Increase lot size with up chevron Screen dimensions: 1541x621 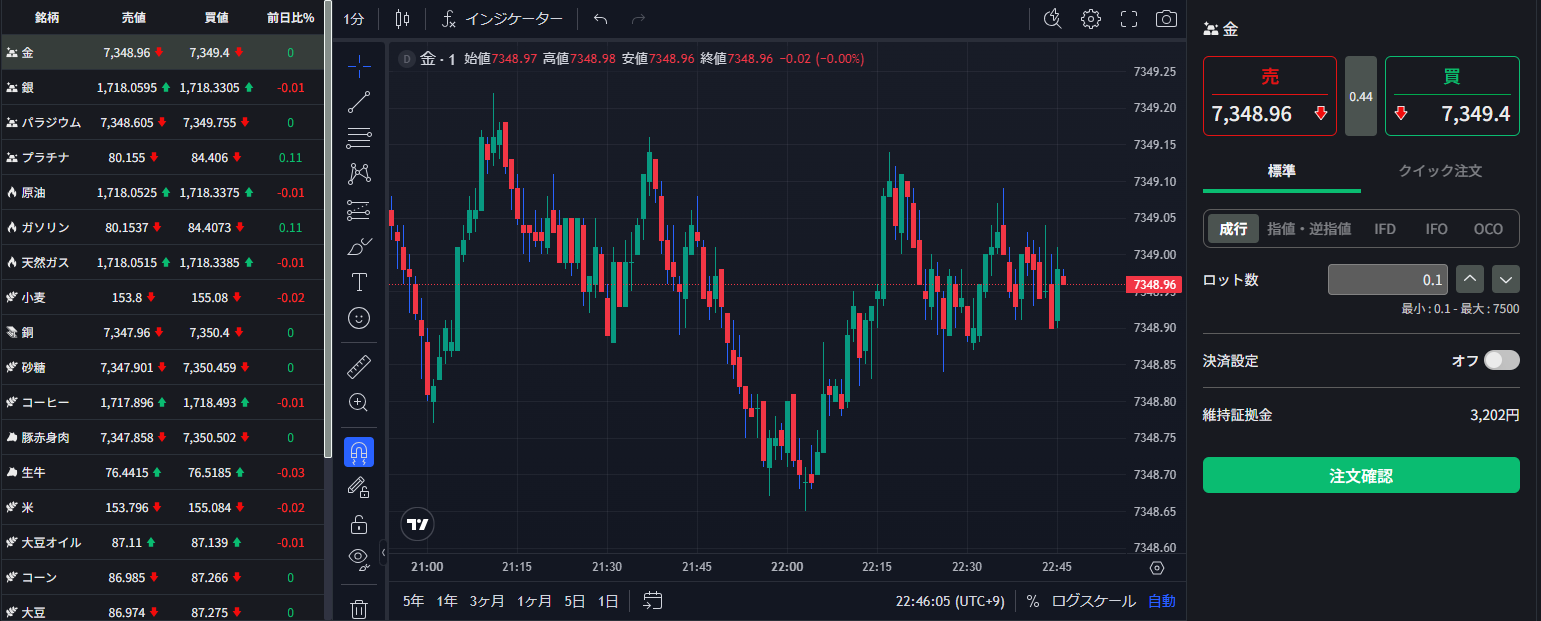point(1470,280)
